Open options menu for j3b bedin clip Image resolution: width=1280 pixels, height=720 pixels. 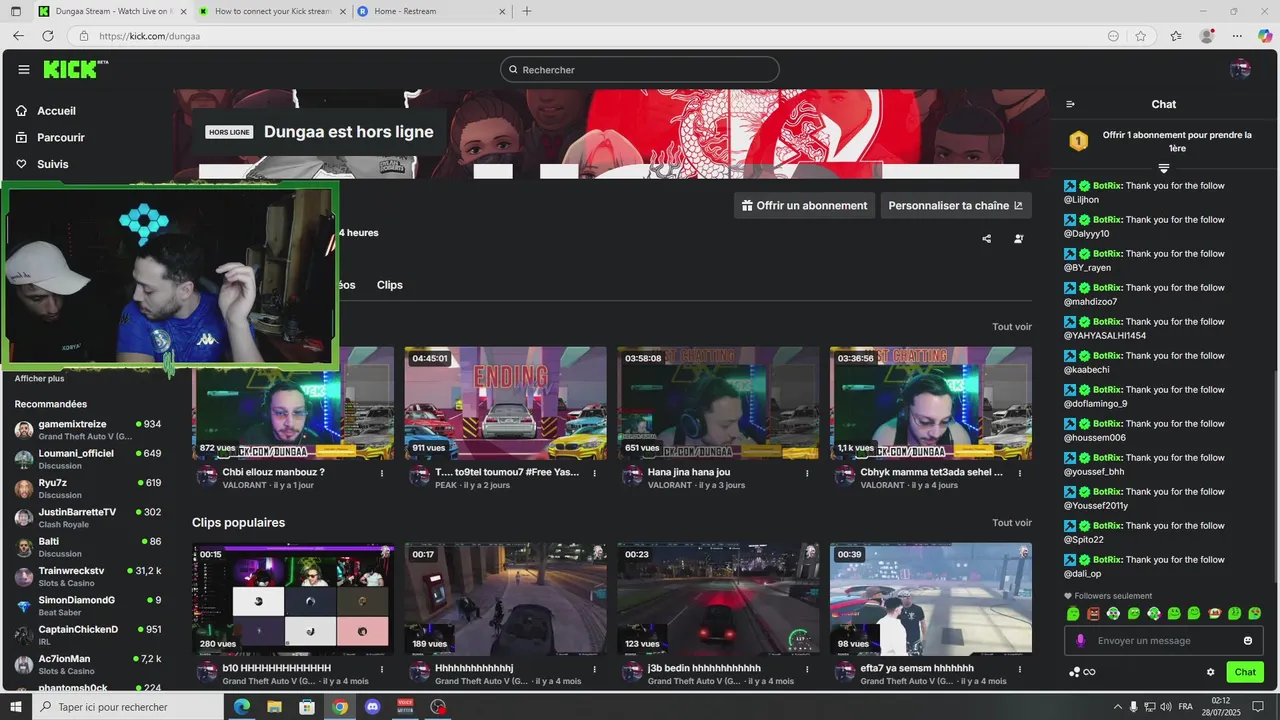click(x=807, y=669)
